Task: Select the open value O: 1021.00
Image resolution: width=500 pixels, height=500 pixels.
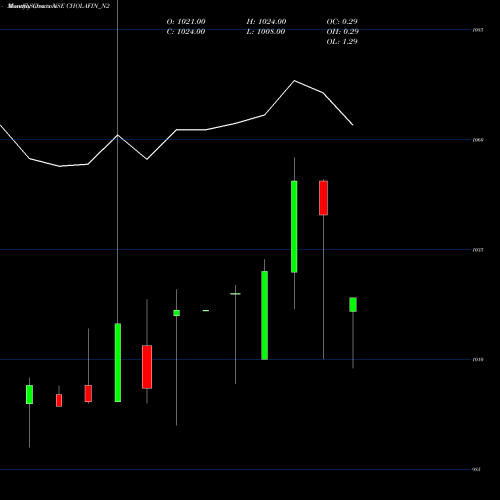Action: coord(186,22)
